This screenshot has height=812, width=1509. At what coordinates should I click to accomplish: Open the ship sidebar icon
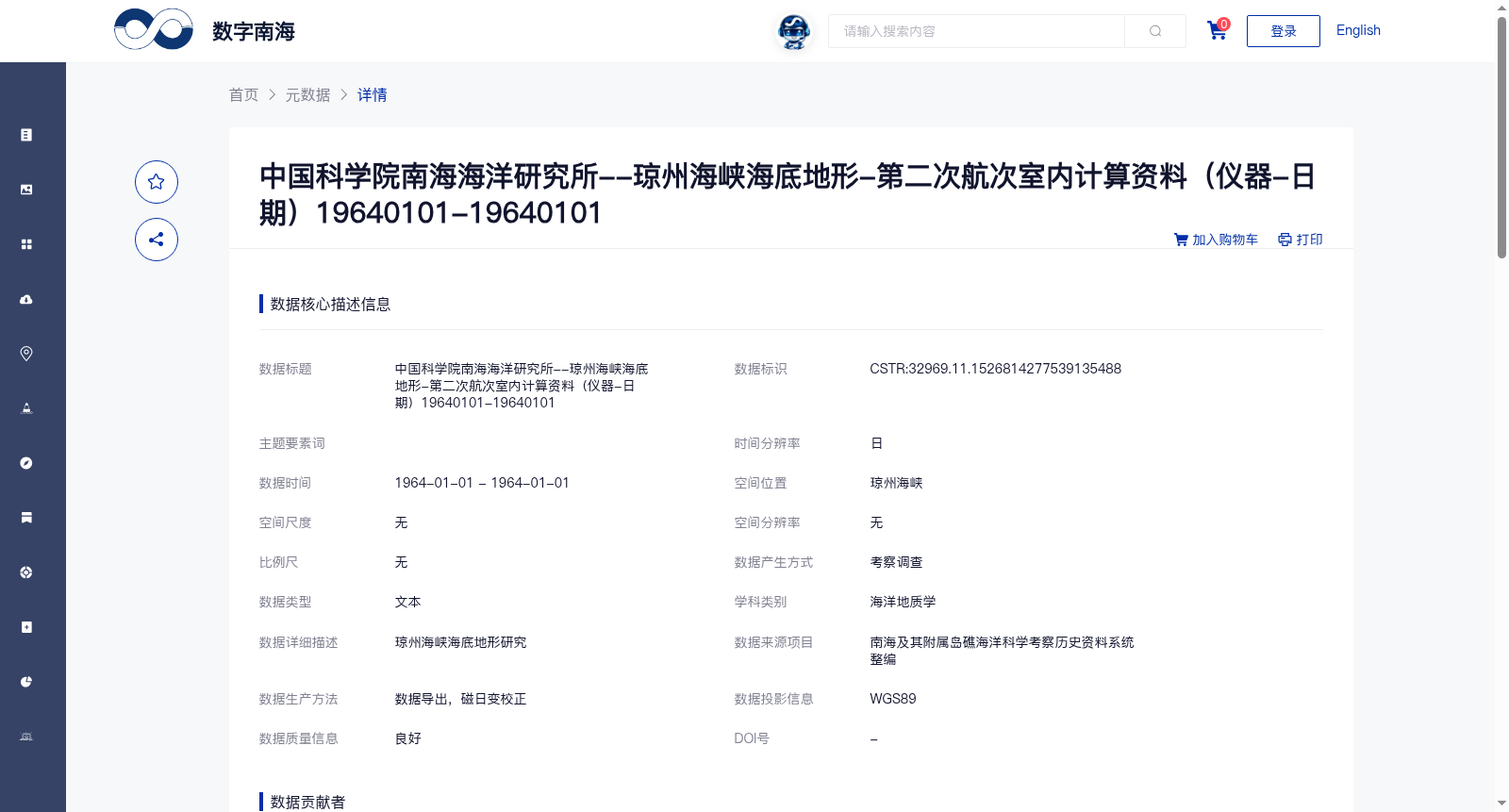[26, 408]
